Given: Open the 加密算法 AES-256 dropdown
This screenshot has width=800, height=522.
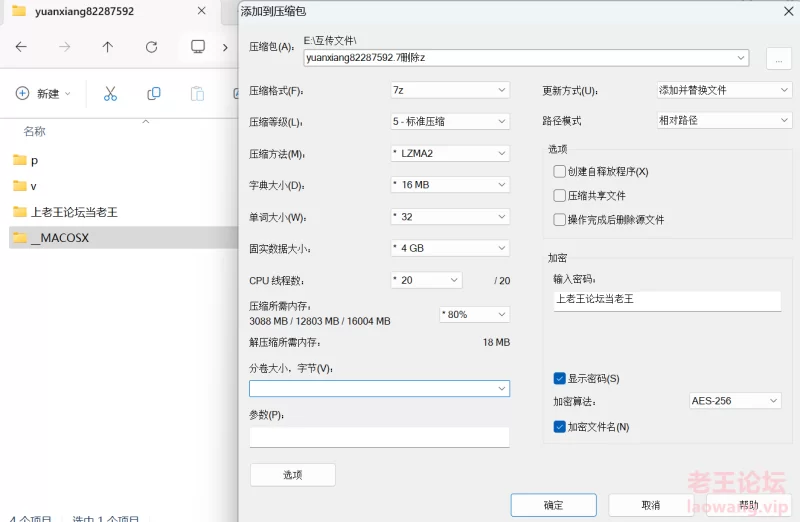Looking at the screenshot, I should pos(735,401).
